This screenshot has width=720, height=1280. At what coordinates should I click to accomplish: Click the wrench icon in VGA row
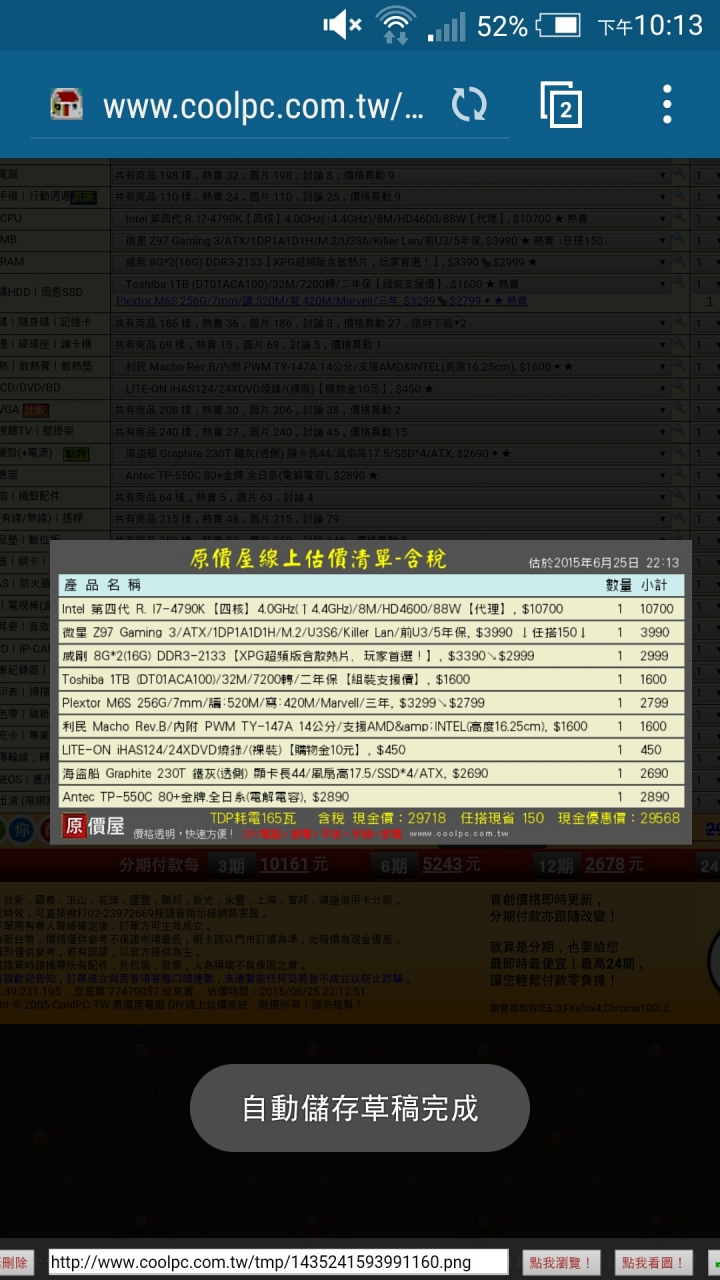(680, 410)
